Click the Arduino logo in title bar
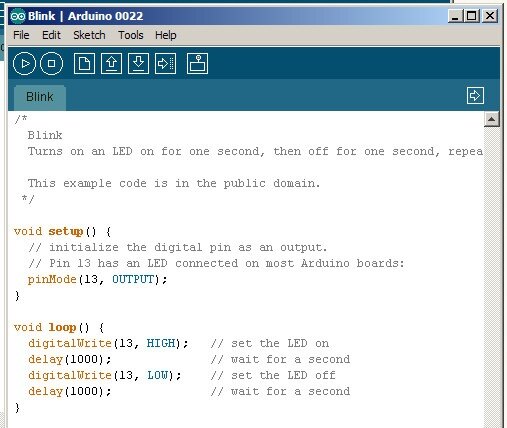This screenshot has height=428, width=507. (17, 16)
